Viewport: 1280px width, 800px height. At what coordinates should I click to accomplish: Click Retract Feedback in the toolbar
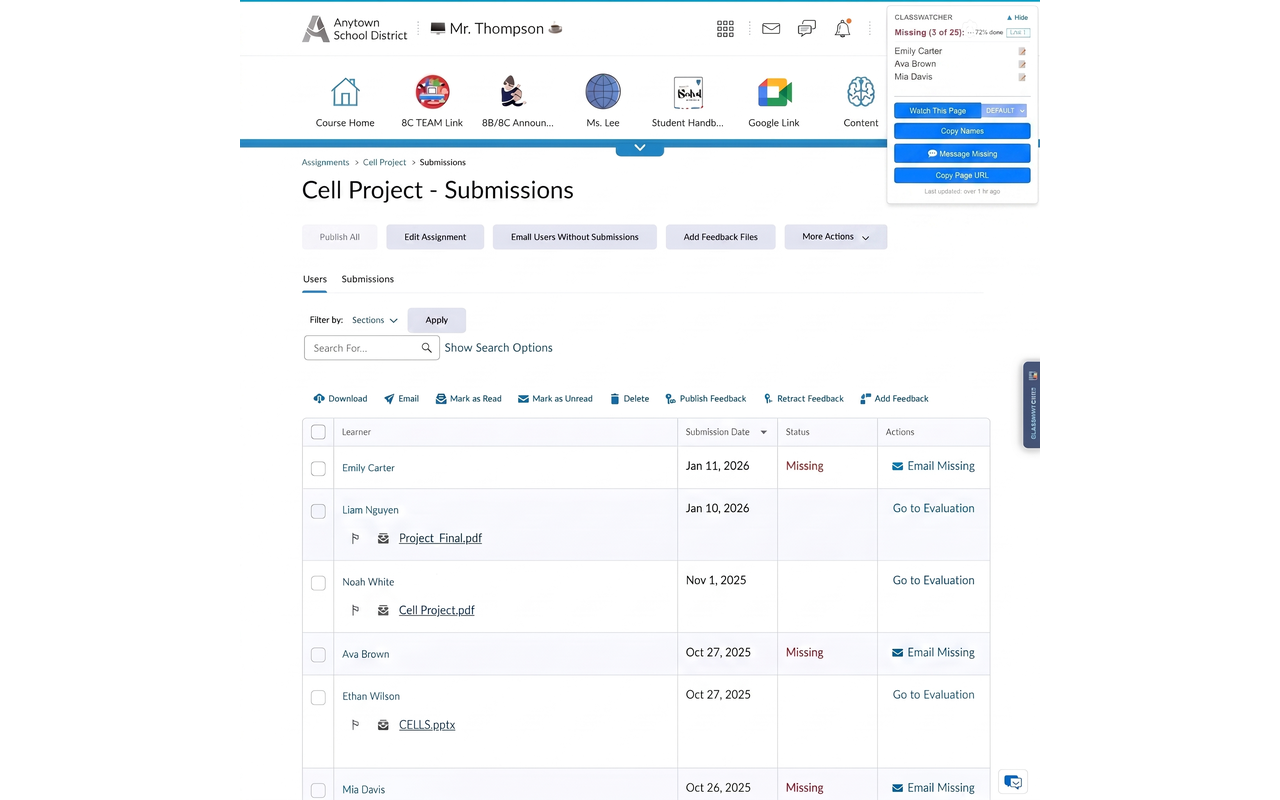803,398
